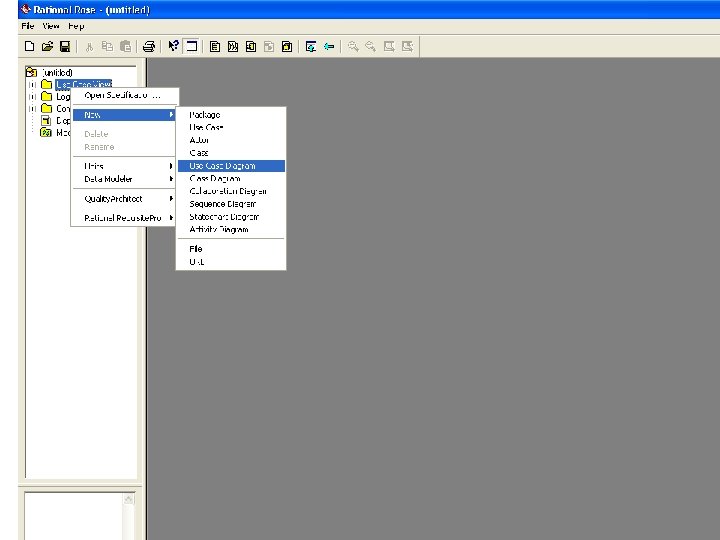Choose Activity Diagram in New submenu
This screenshot has height=540, width=720.
pos(231,230)
